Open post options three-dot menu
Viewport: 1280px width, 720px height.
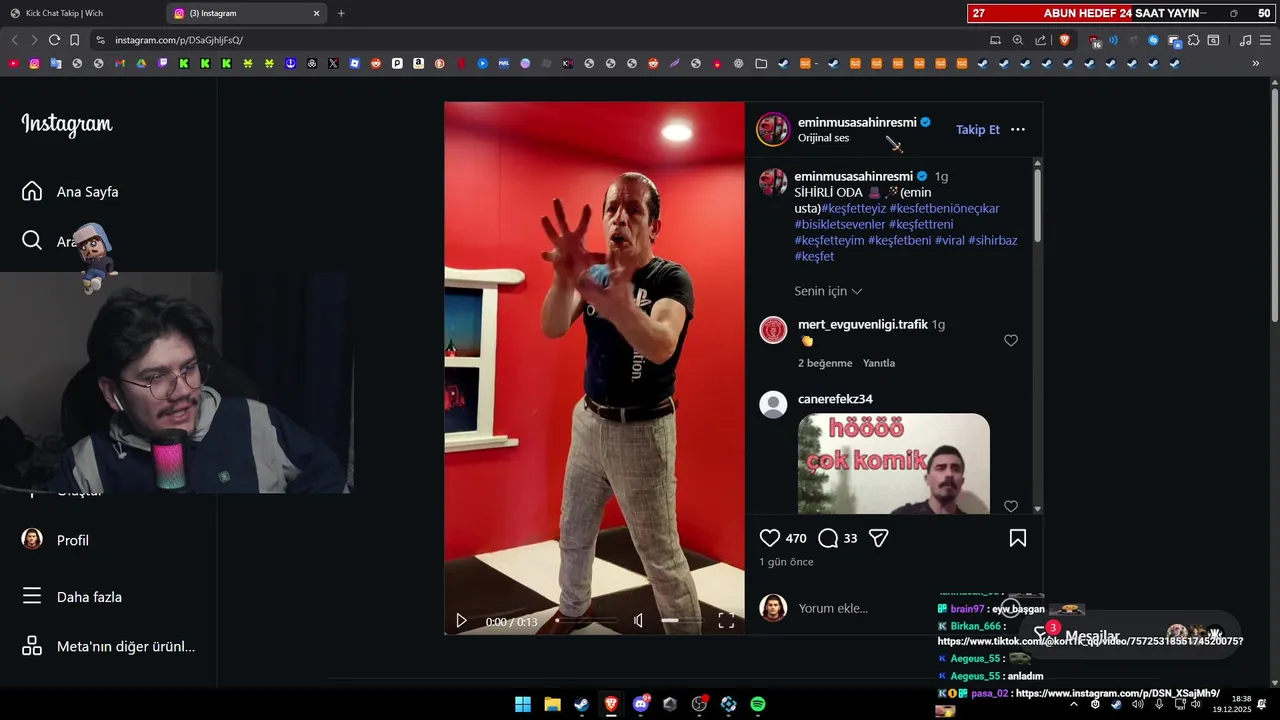[x=1018, y=130]
